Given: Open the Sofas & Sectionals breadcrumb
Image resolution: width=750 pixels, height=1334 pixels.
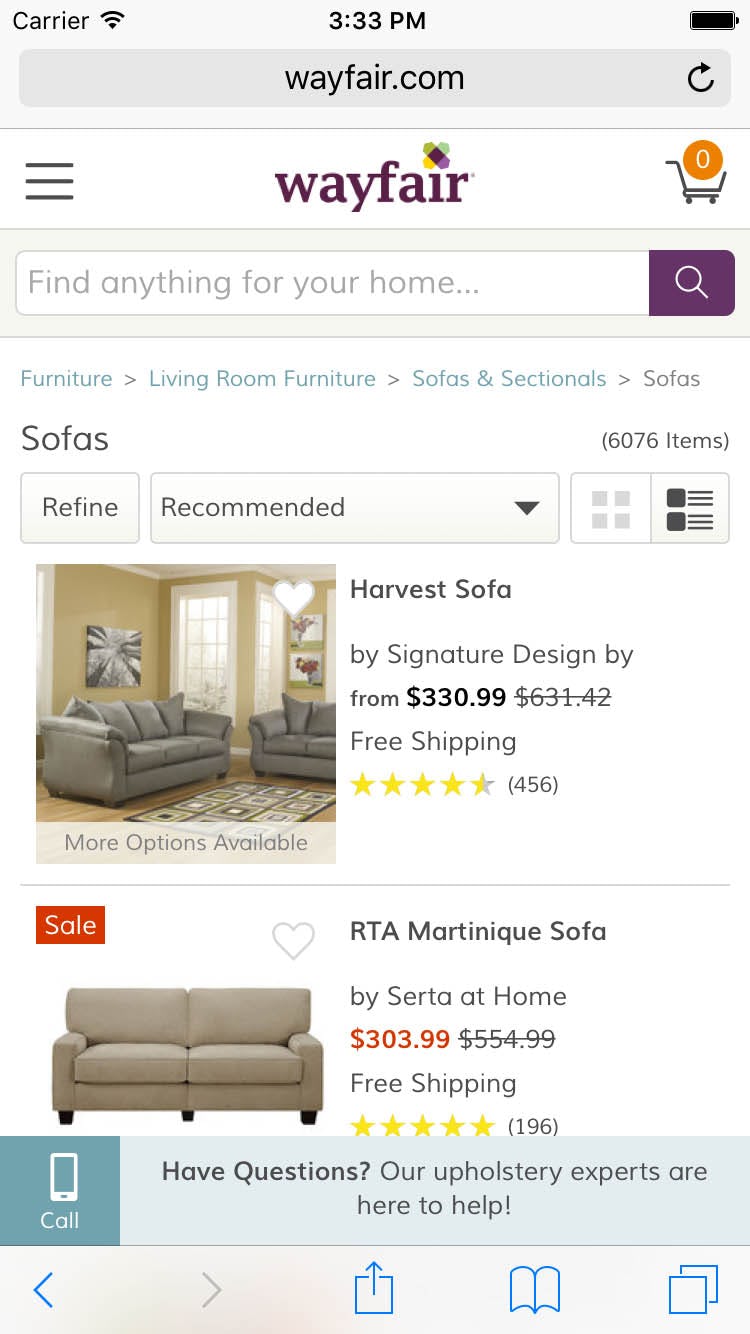Looking at the screenshot, I should click(509, 379).
